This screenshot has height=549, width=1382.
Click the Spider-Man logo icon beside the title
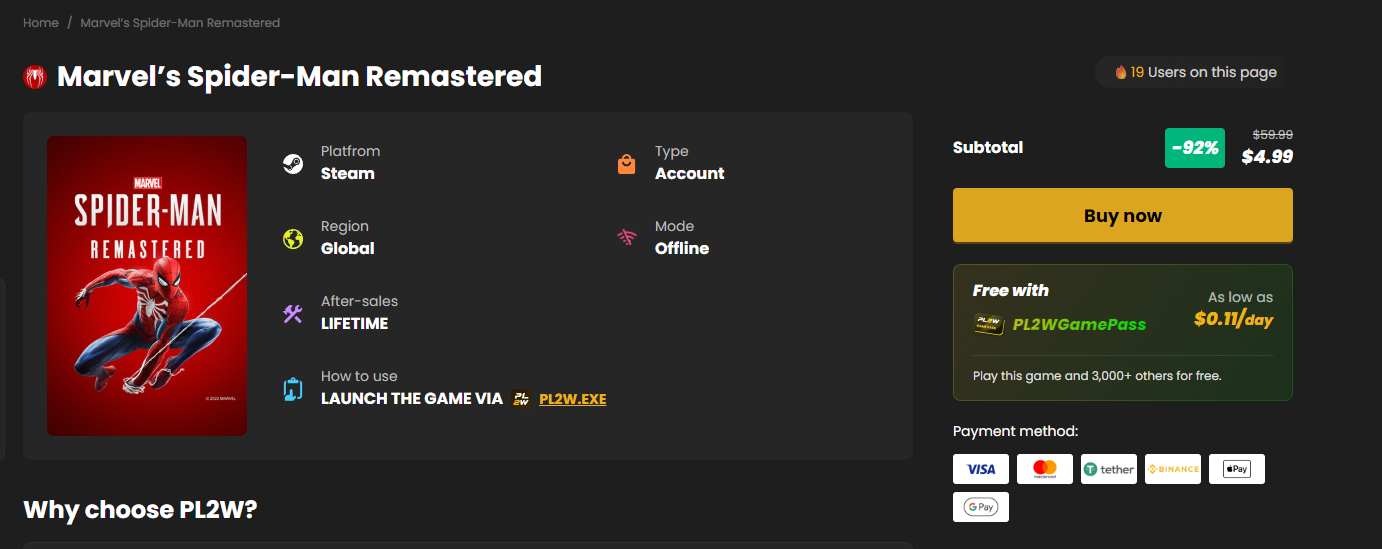click(35, 77)
